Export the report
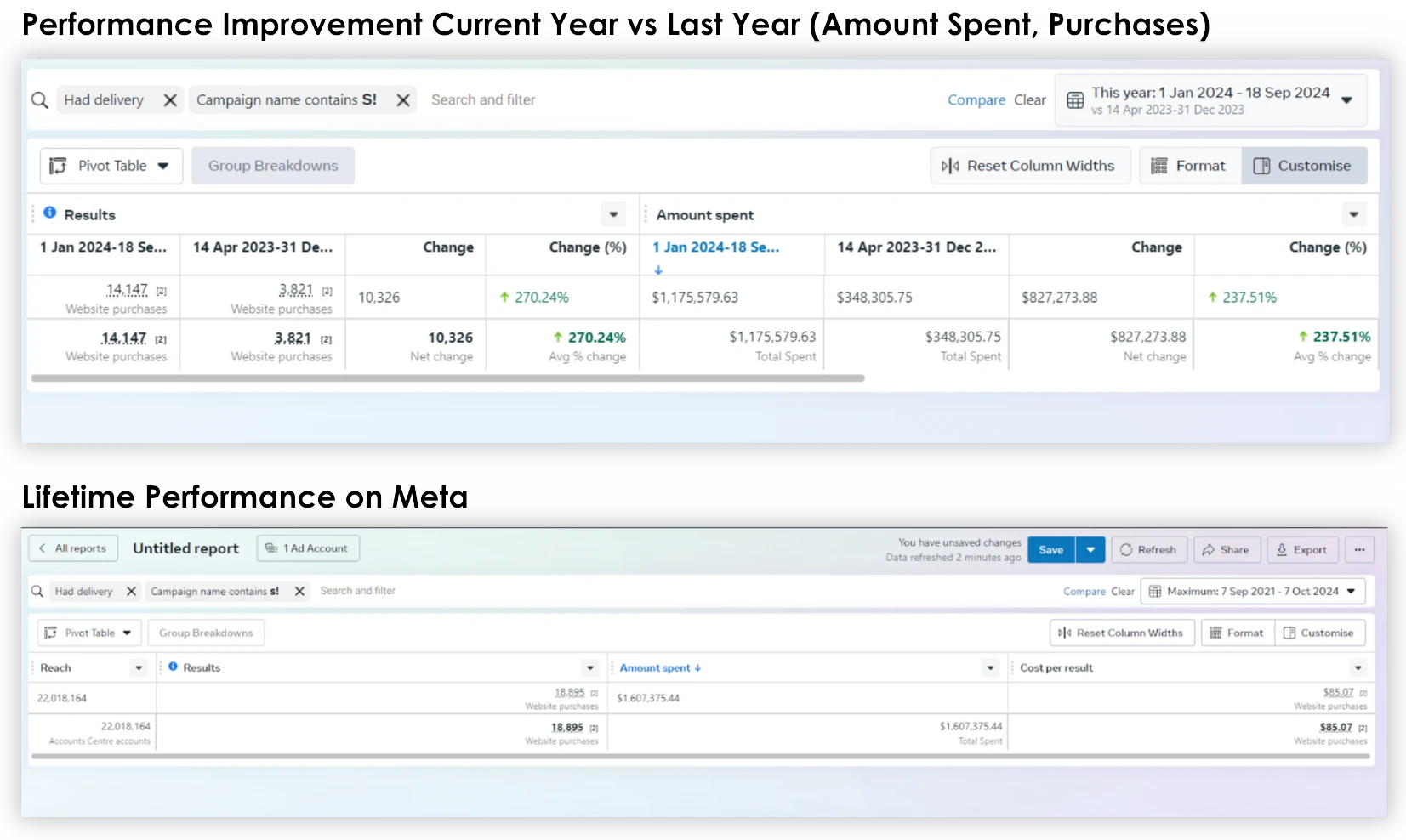This screenshot has width=1406, height=840. (1302, 550)
